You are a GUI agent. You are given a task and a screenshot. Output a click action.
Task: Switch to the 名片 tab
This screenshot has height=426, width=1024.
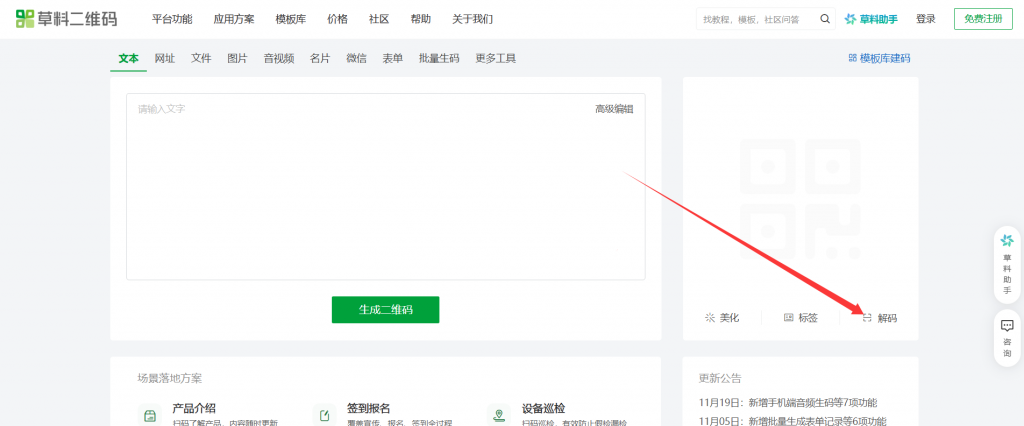pos(320,58)
